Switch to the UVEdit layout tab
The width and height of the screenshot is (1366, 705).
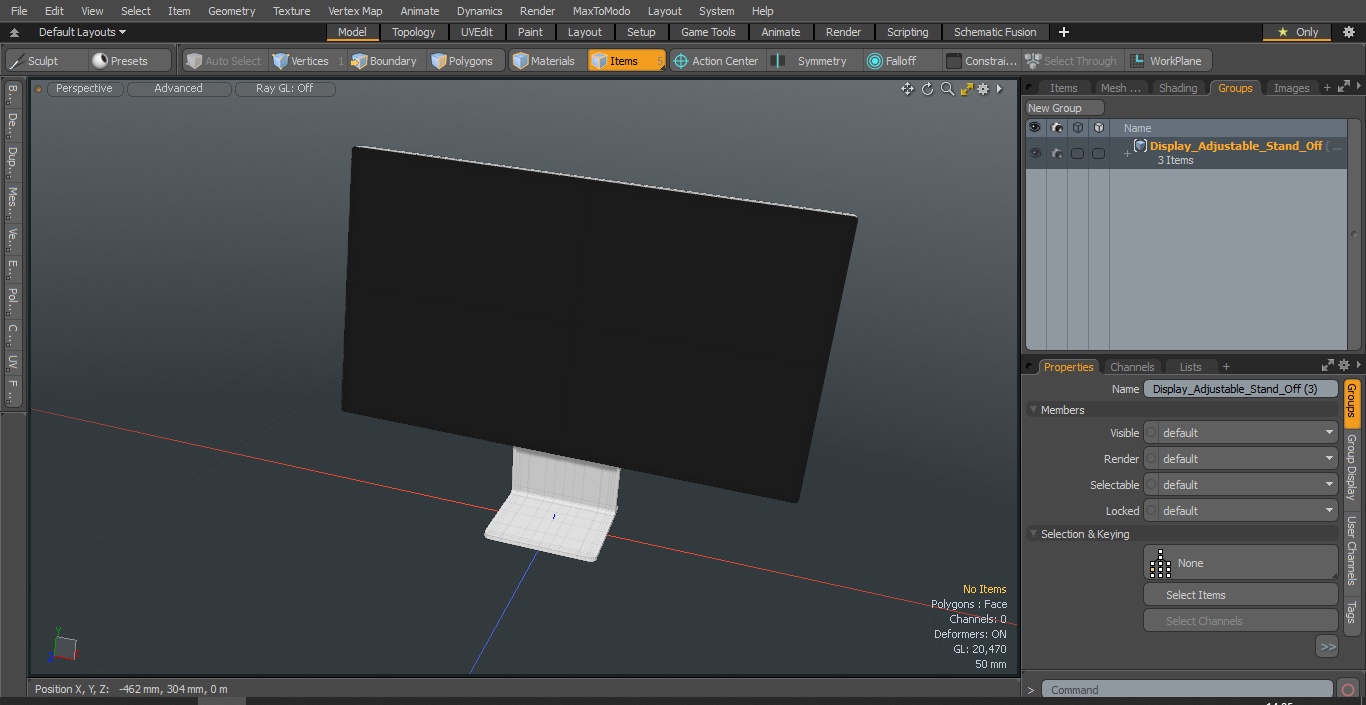477,32
